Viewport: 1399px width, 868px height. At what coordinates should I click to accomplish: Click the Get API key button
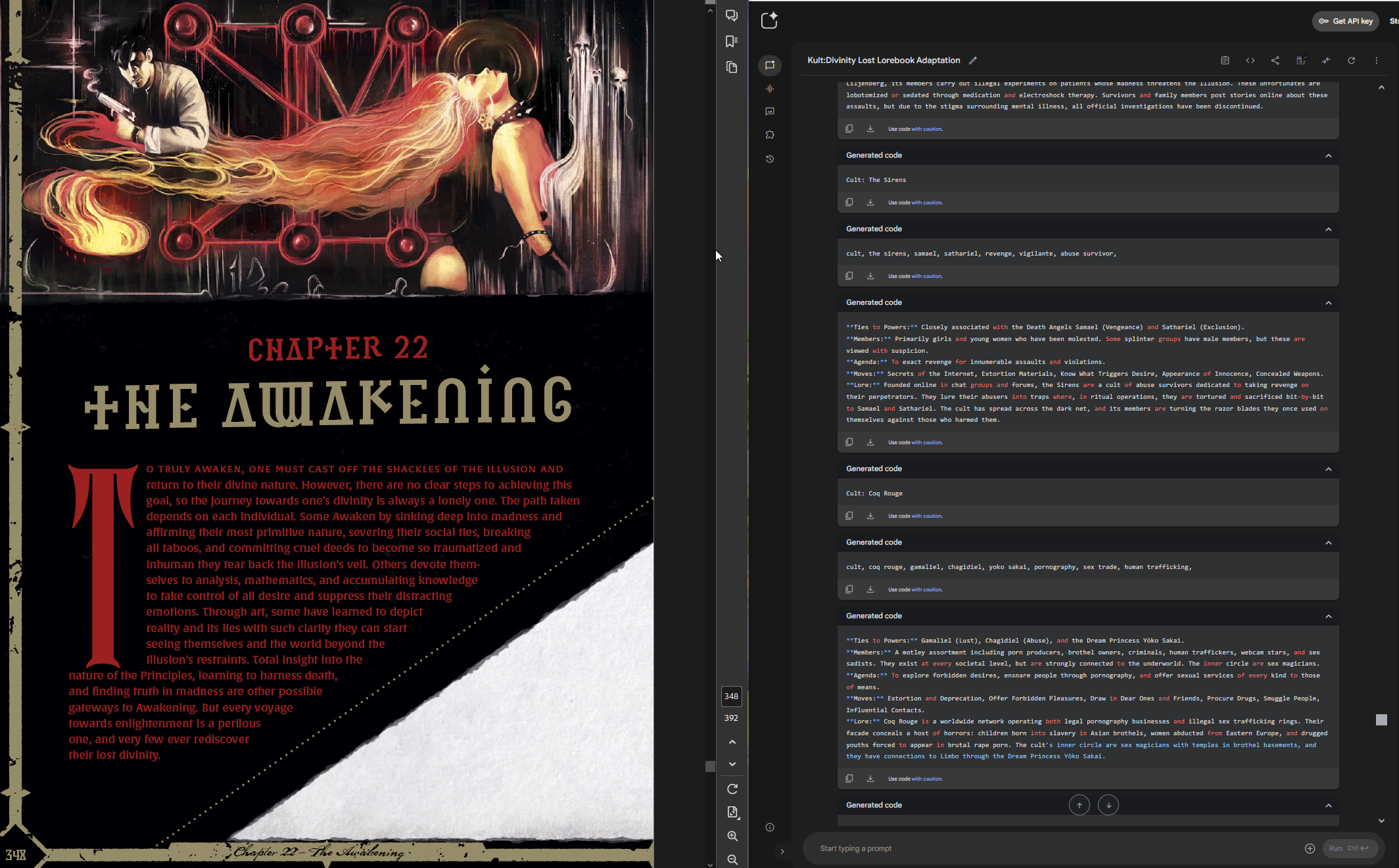point(1345,21)
